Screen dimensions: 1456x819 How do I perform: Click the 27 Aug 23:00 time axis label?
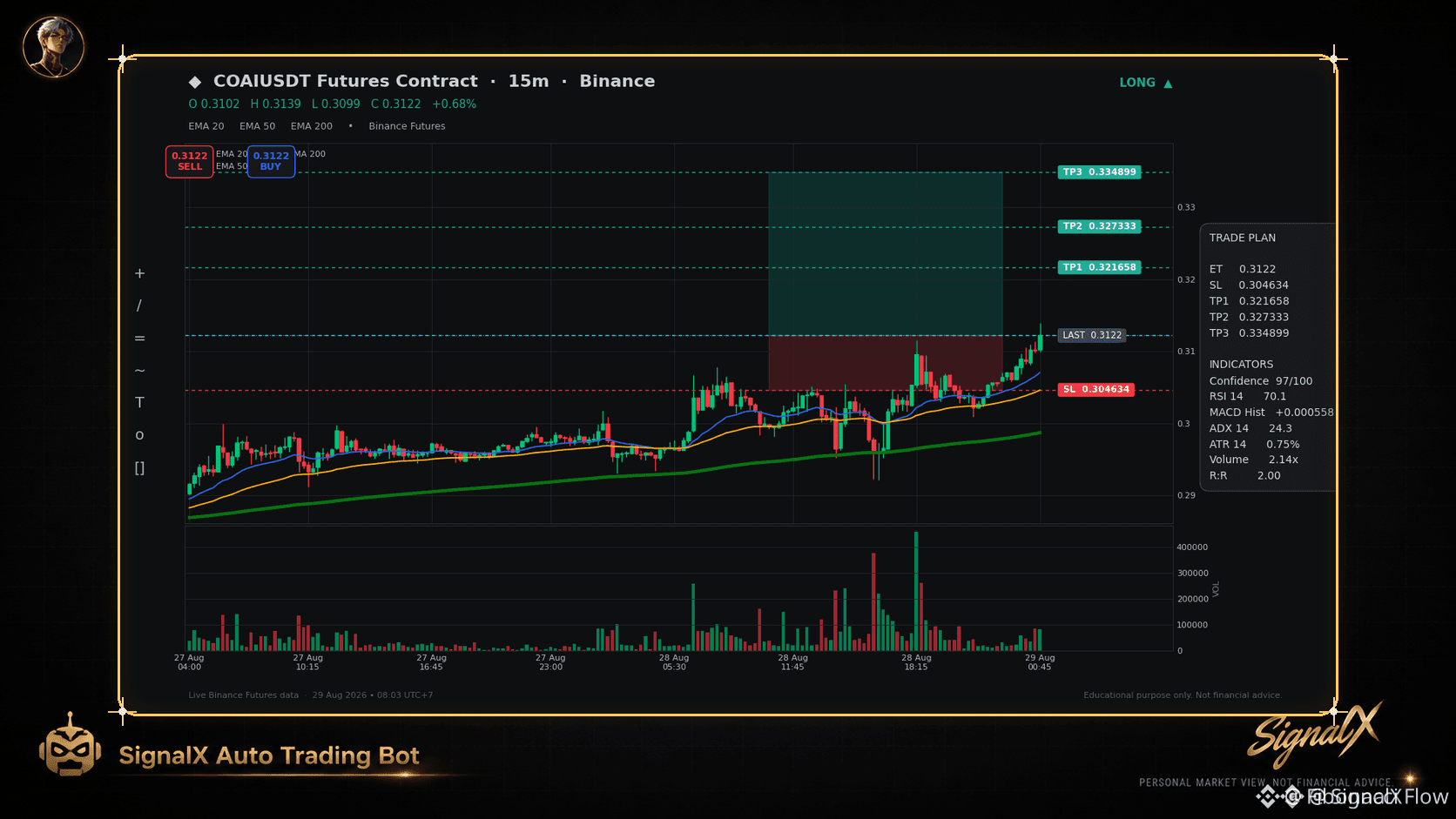(550, 662)
